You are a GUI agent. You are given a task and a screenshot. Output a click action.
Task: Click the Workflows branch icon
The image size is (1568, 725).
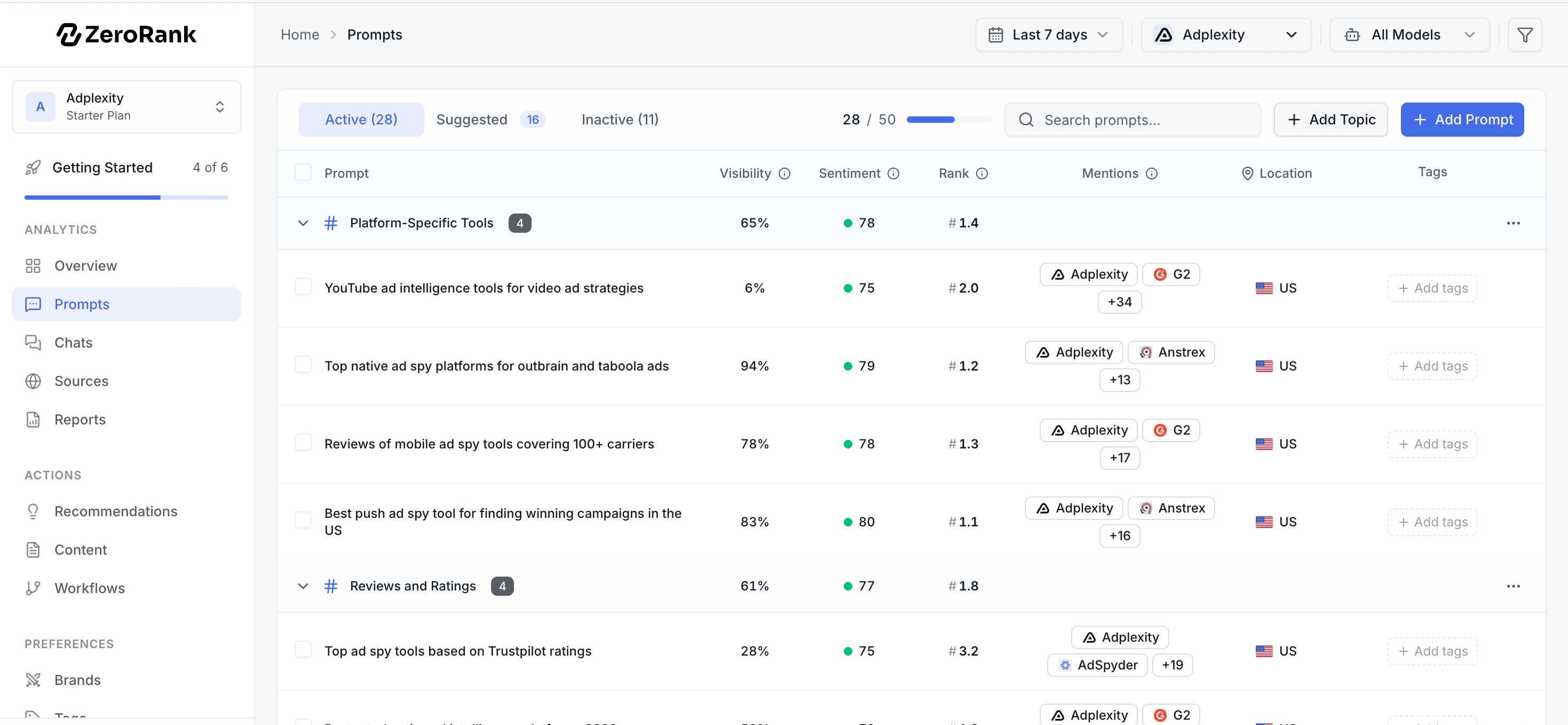pos(33,588)
